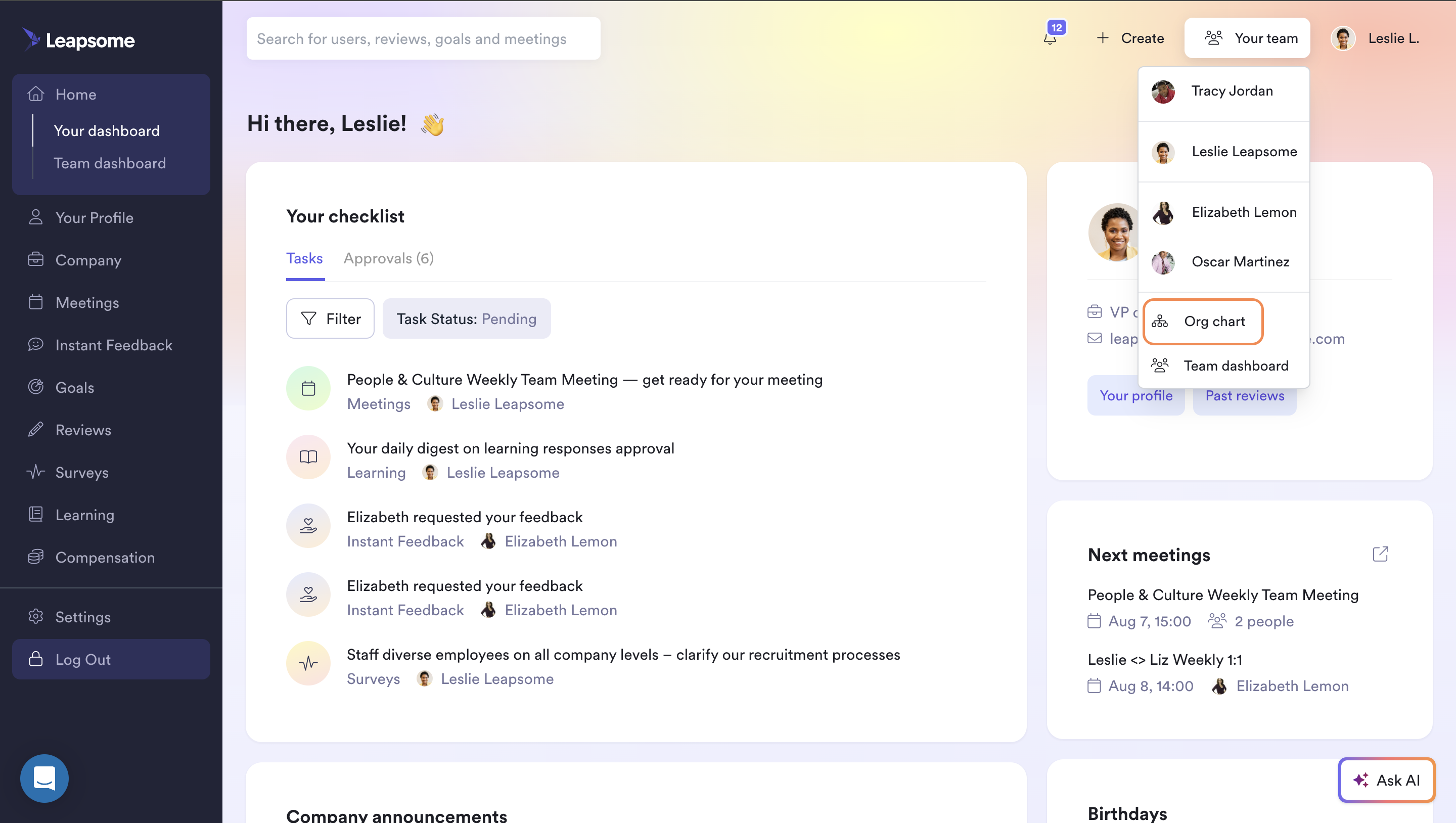
Task: Click the Log Out lock icon
Action: (35, 659)
